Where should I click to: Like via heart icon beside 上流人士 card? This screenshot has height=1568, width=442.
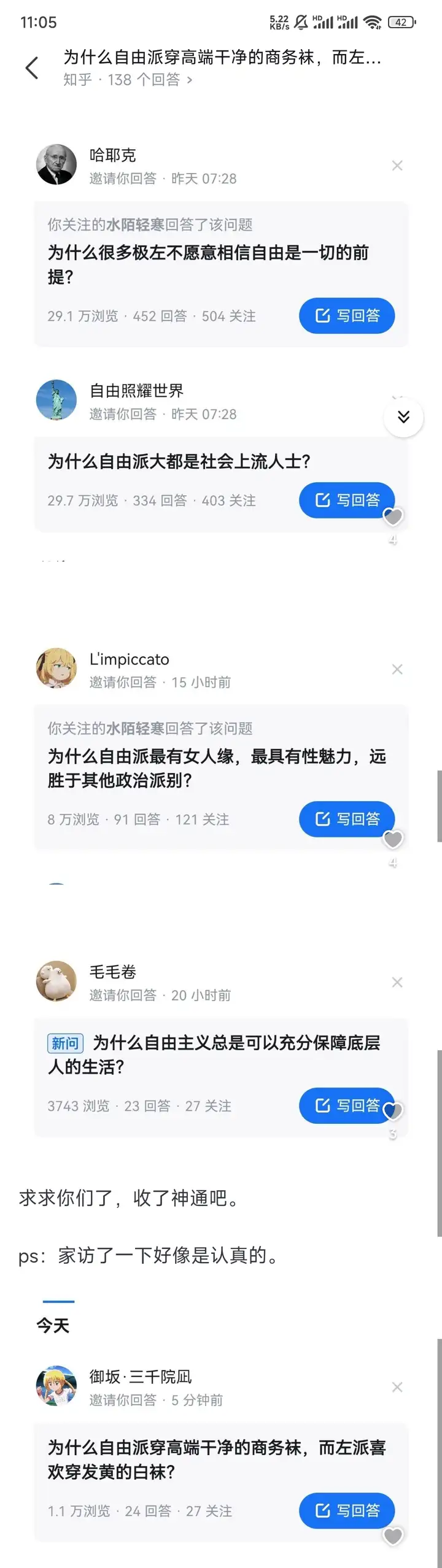pyautogui.click(x=393, y=517)
